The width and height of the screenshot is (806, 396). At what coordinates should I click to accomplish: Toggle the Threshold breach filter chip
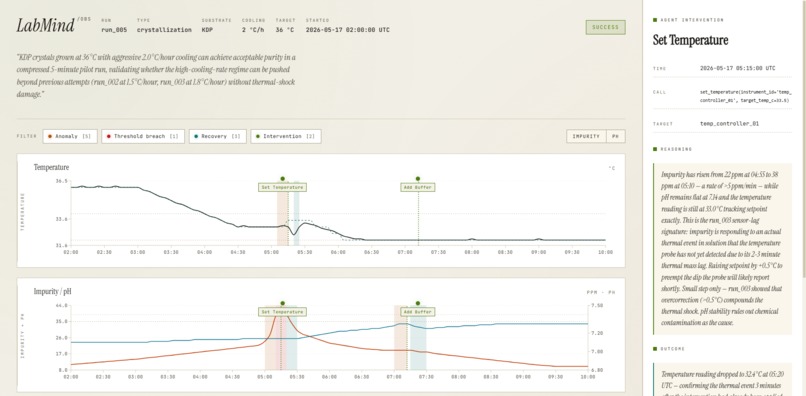tap(143, 136)
